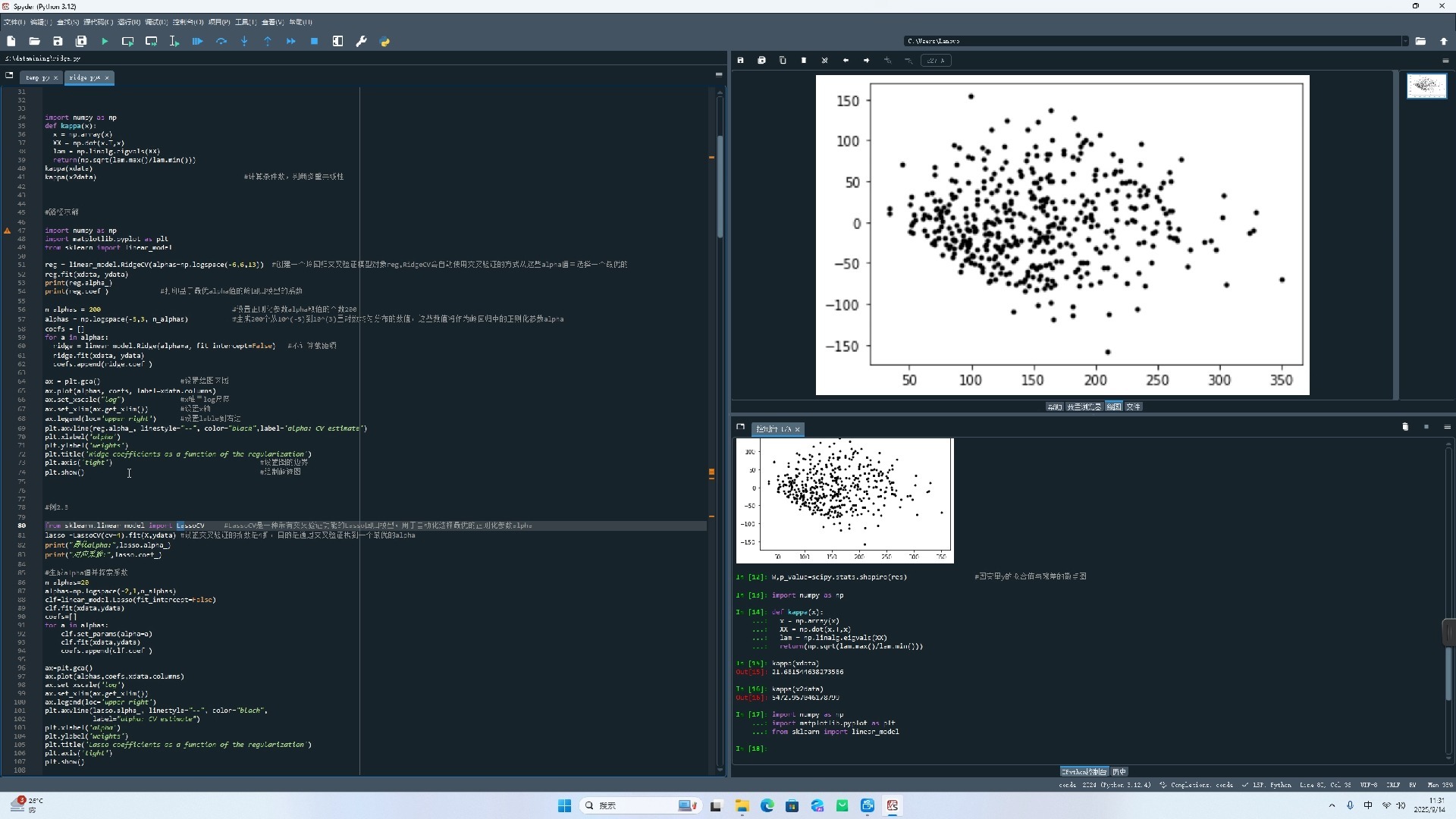Viewport: 1456px width, 819px height.
Task: Open the 工具 menu
Action: (246, 22)
